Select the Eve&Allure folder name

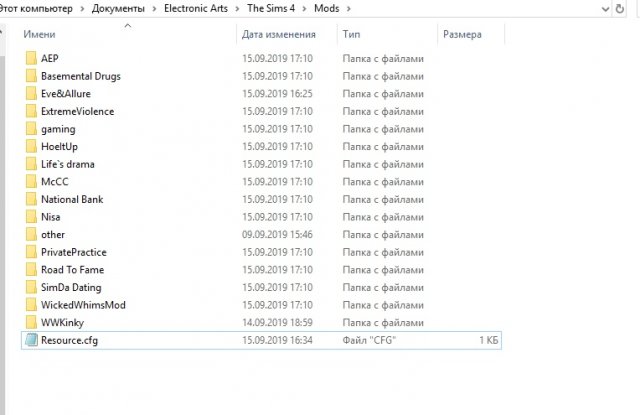tap(66, 93)
